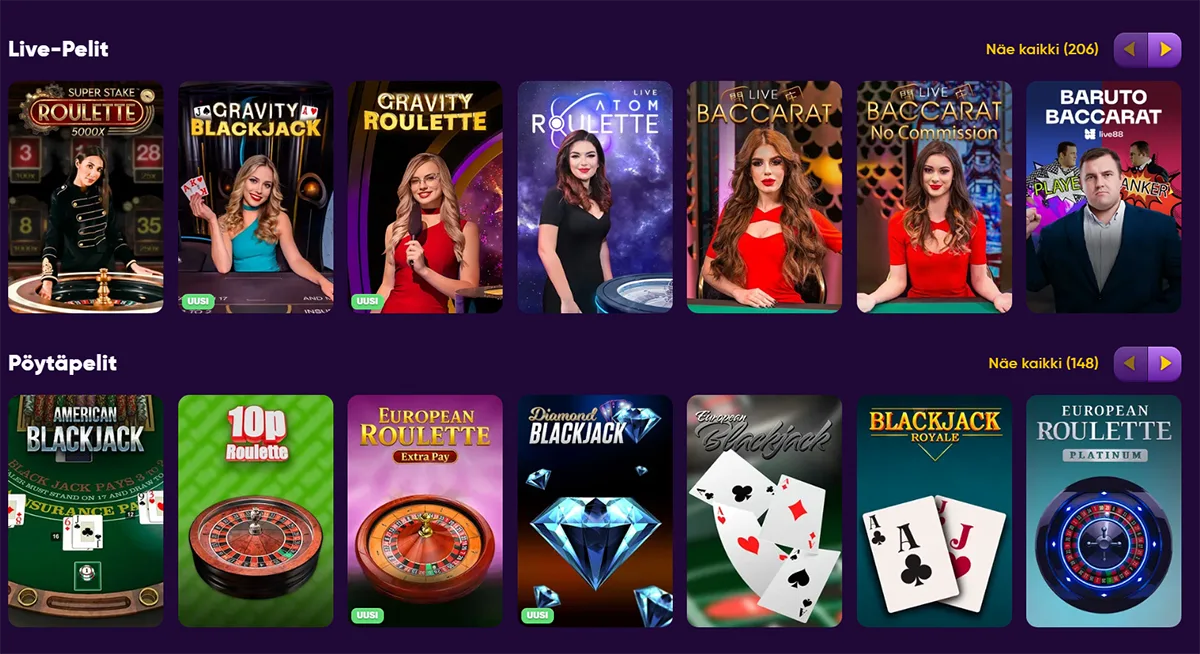
Task: Select the Diamond Blackjack game tile
Action: coord(595,511)
